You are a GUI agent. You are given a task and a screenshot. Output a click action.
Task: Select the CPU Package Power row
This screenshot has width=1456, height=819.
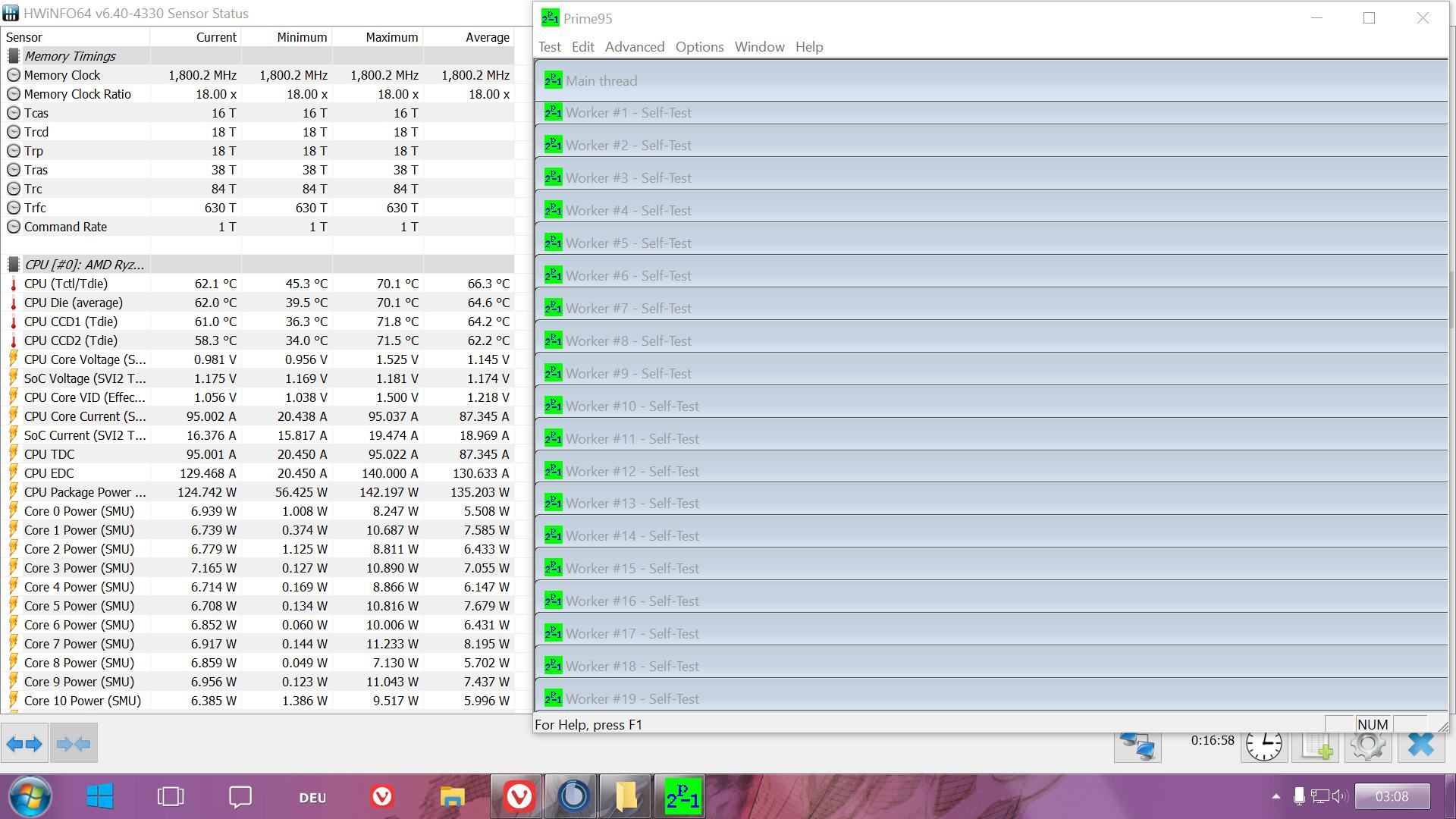click(x=258, y=492)
